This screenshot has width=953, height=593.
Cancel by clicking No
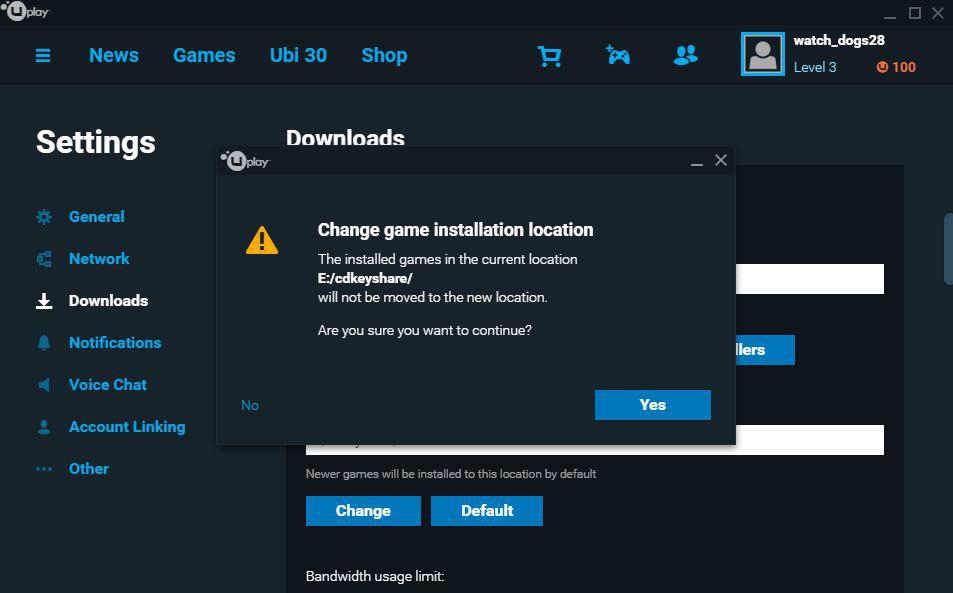(x=249, y=405)
